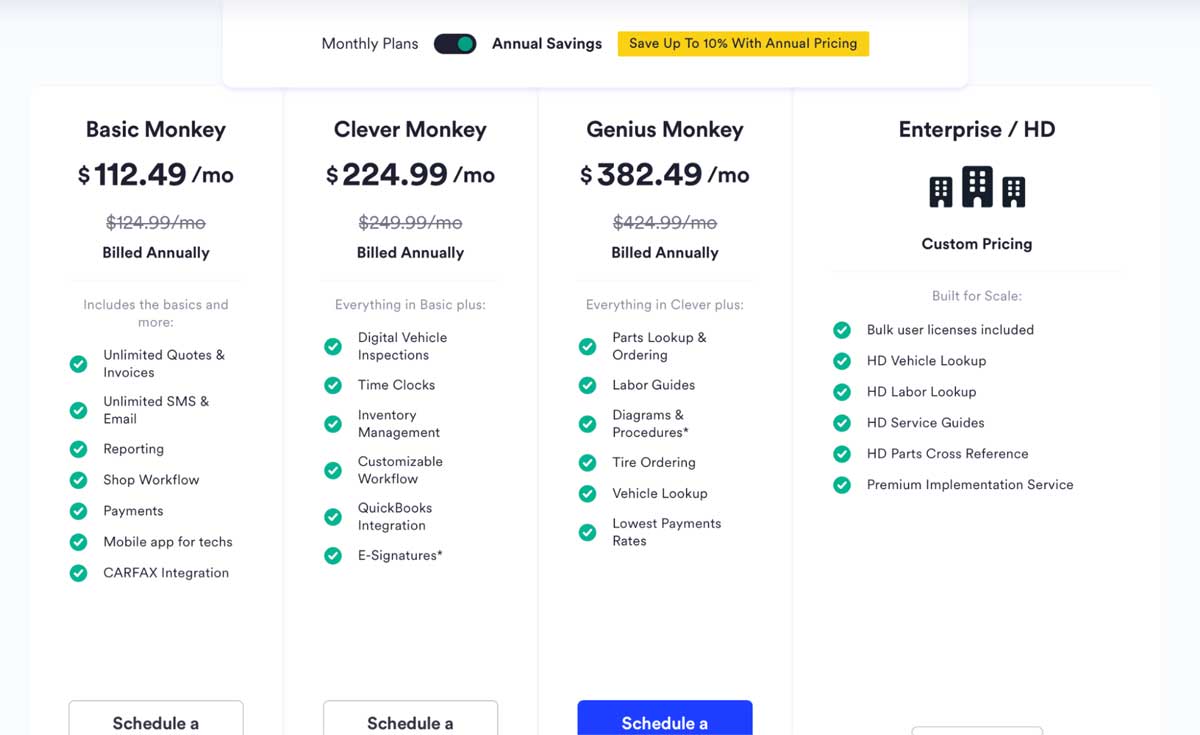
Task: Click the checkmark icon beside Unlimited Quotes & Invoices
Action: point(78,364)
